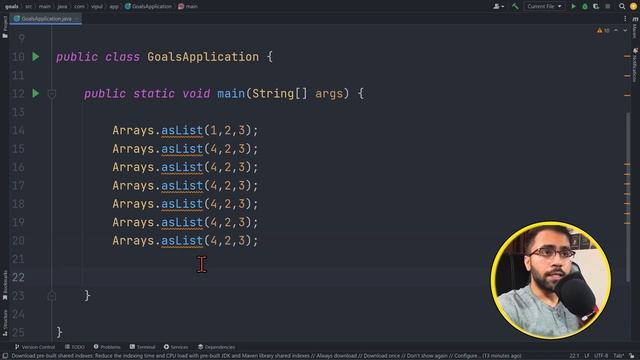Screen dimensions: 640x360
Task: Open TODO tool window
Action: coord(75,347)
